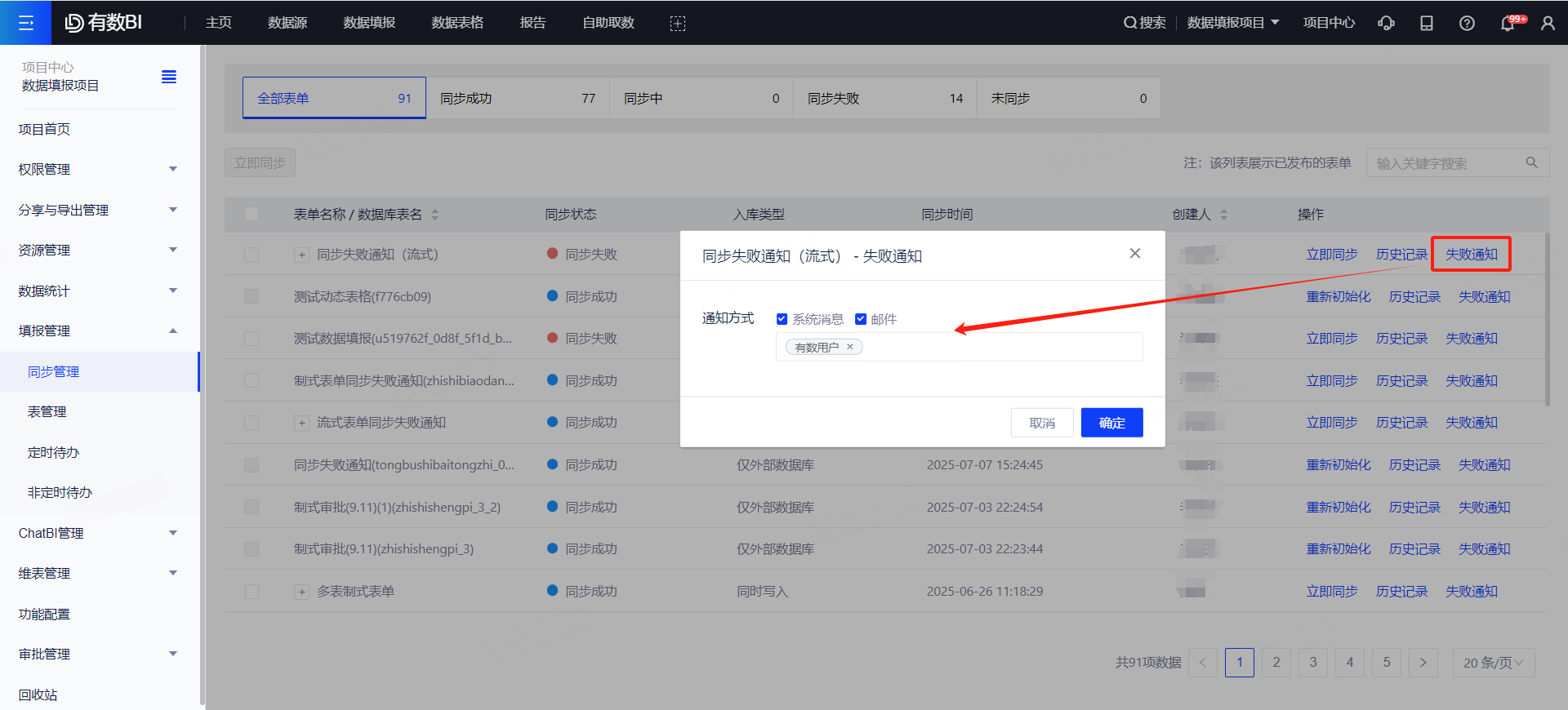This screenshot has width=1568, height=710.
Task: Close the 失败通知 dialog
Action: [1134, 254]
